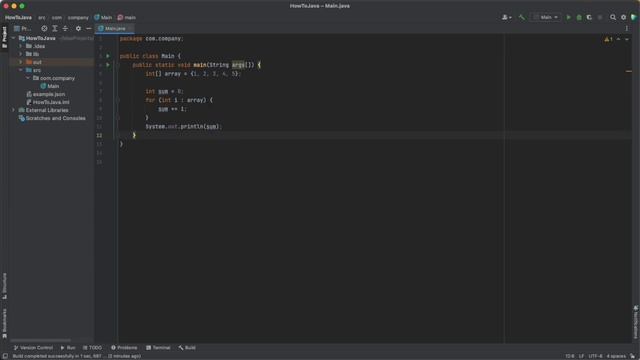Build project with the hammer icon

(x=521, y=18)
